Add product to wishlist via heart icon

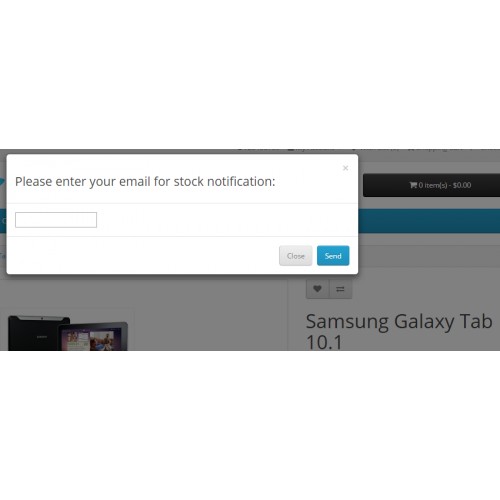click(317, 289)
